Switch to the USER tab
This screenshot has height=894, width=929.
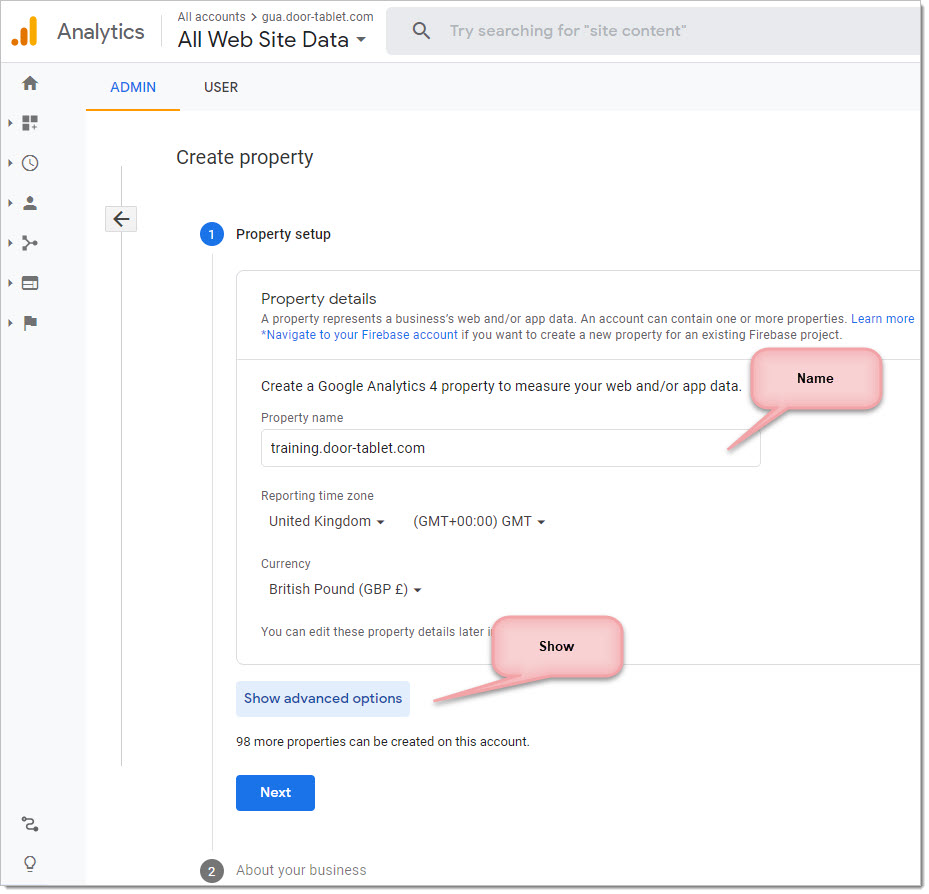[x=222, y=88]
